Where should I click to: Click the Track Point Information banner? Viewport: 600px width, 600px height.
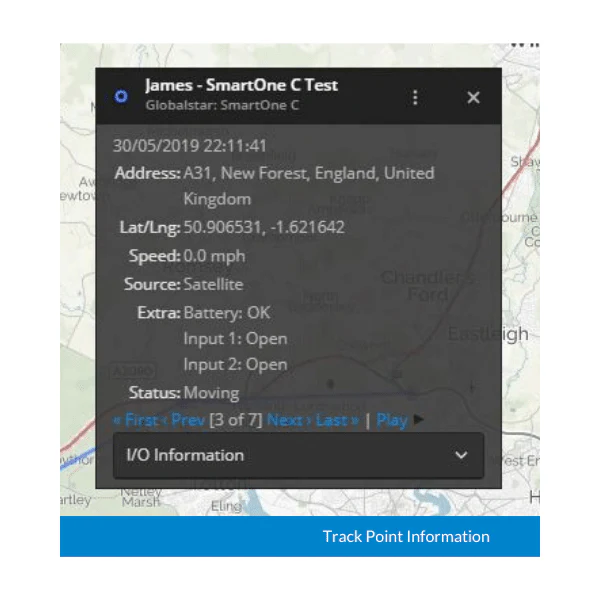pyautogui.click(x=300, y=536)
